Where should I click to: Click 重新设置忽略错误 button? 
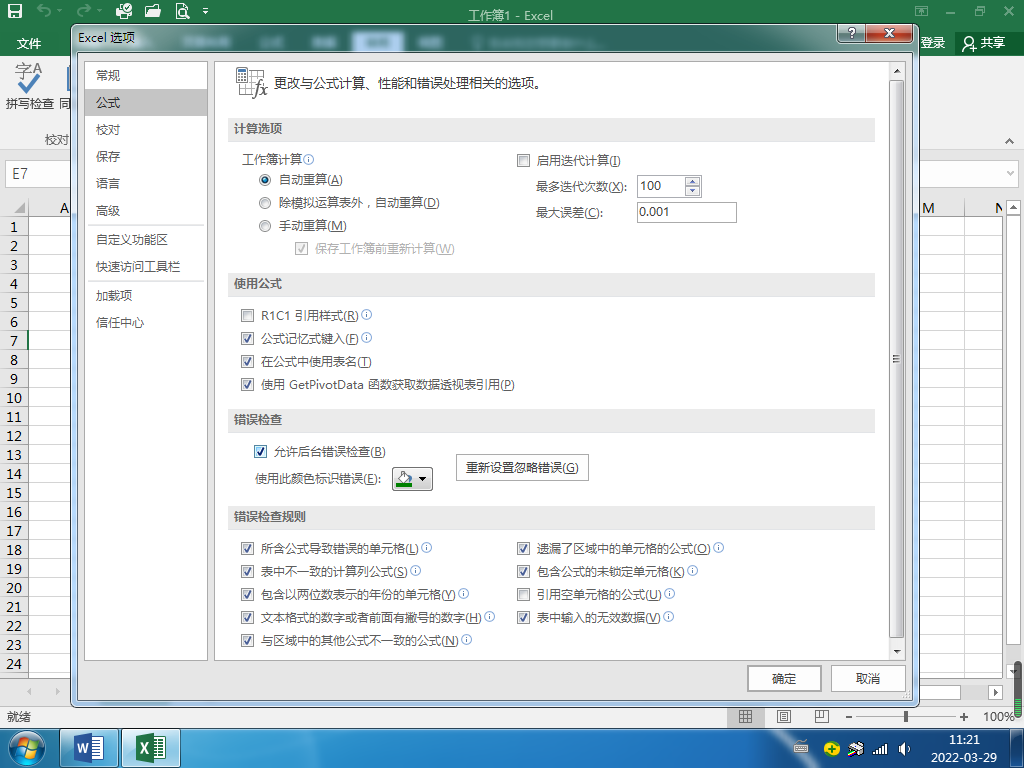coord(522,468)
